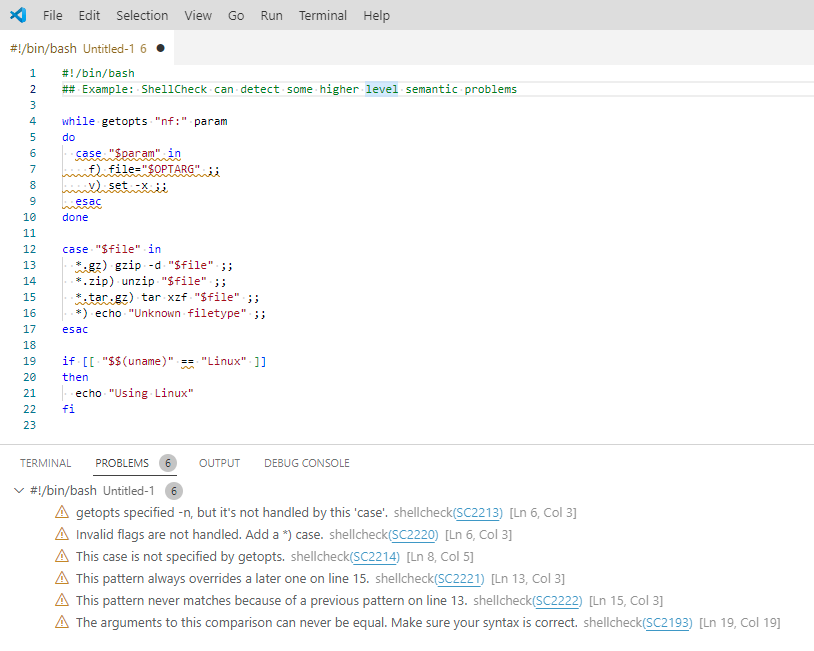Image resolution: width=814 pixels, height=651 pixels.
Task: Click the 'Unknown filetype' string
Action: tap(187, 314)
